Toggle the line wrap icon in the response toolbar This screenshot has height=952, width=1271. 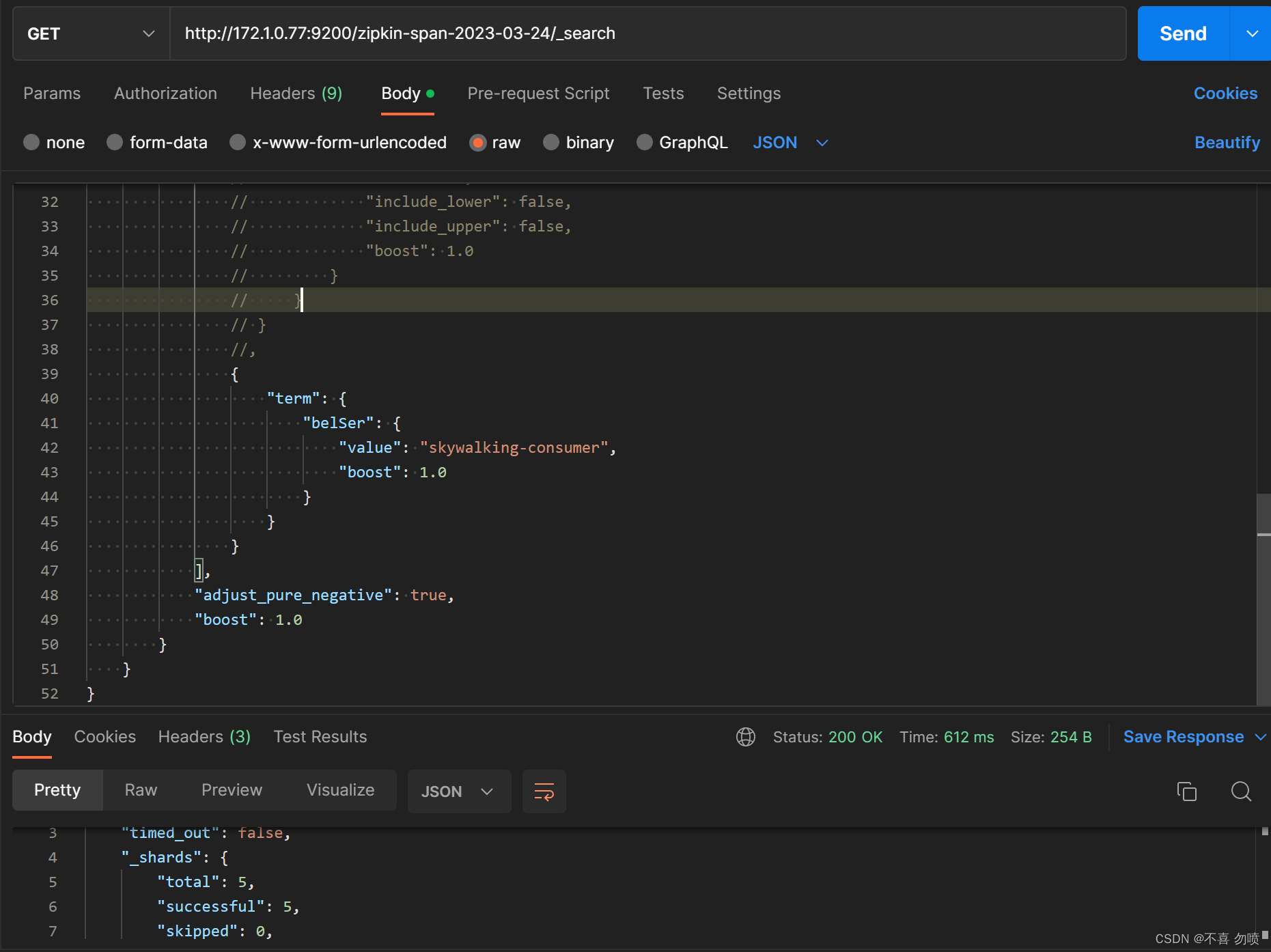click(x=544, y=792)
